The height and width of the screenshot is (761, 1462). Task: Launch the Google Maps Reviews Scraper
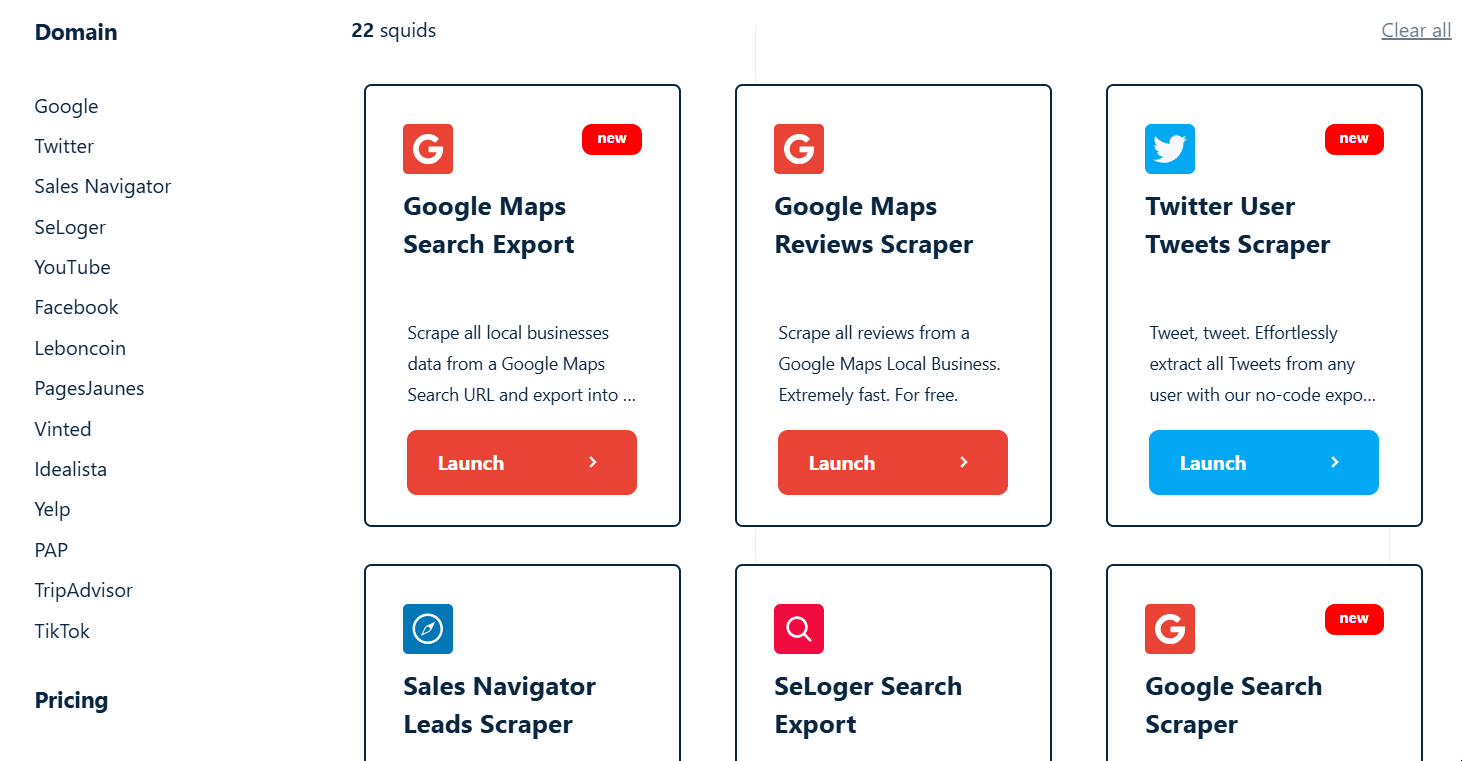click(x=892, y=462)
